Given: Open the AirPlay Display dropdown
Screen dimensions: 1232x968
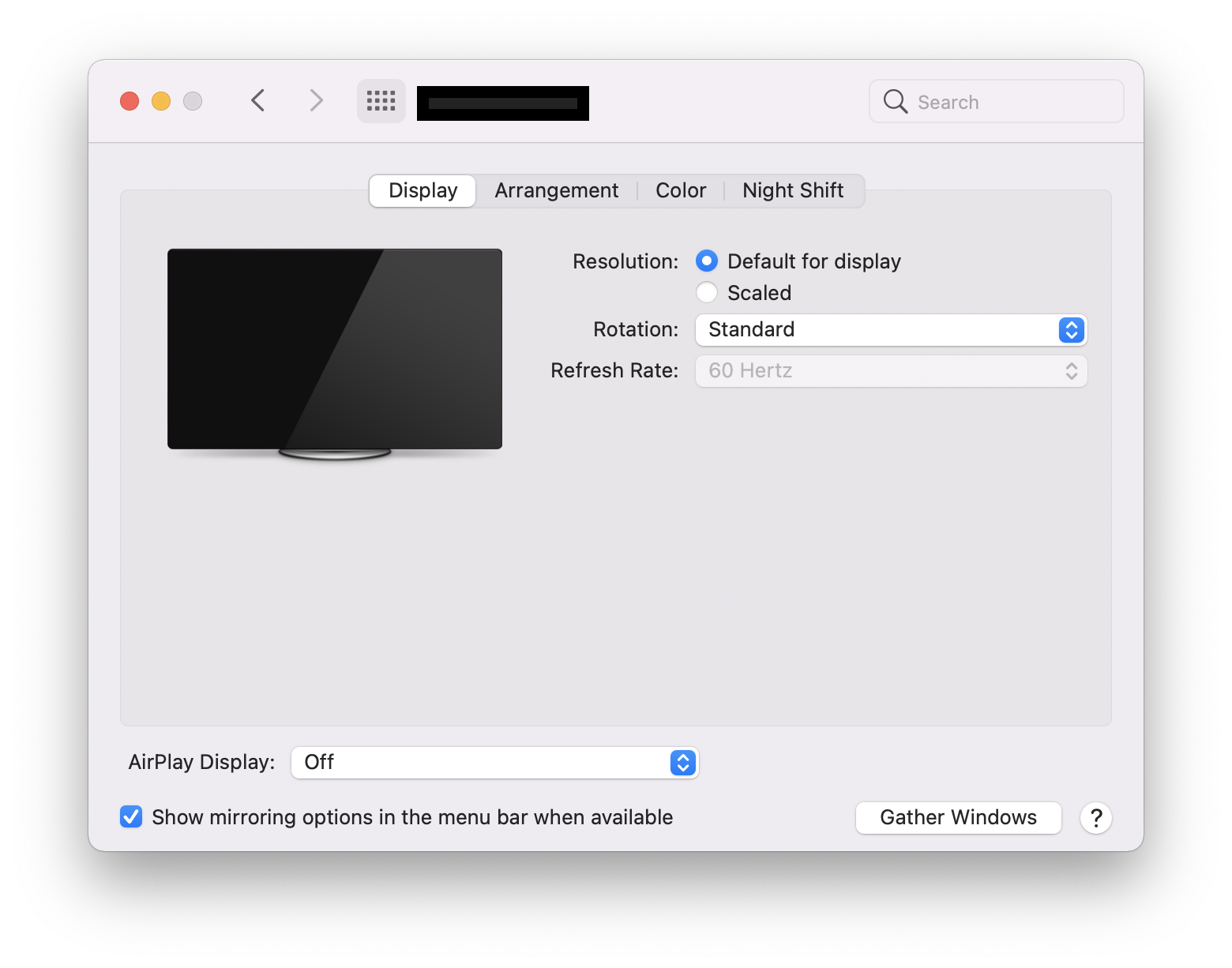Looking at the screenshot, I should pyautogui.click(x=494, y=763).
